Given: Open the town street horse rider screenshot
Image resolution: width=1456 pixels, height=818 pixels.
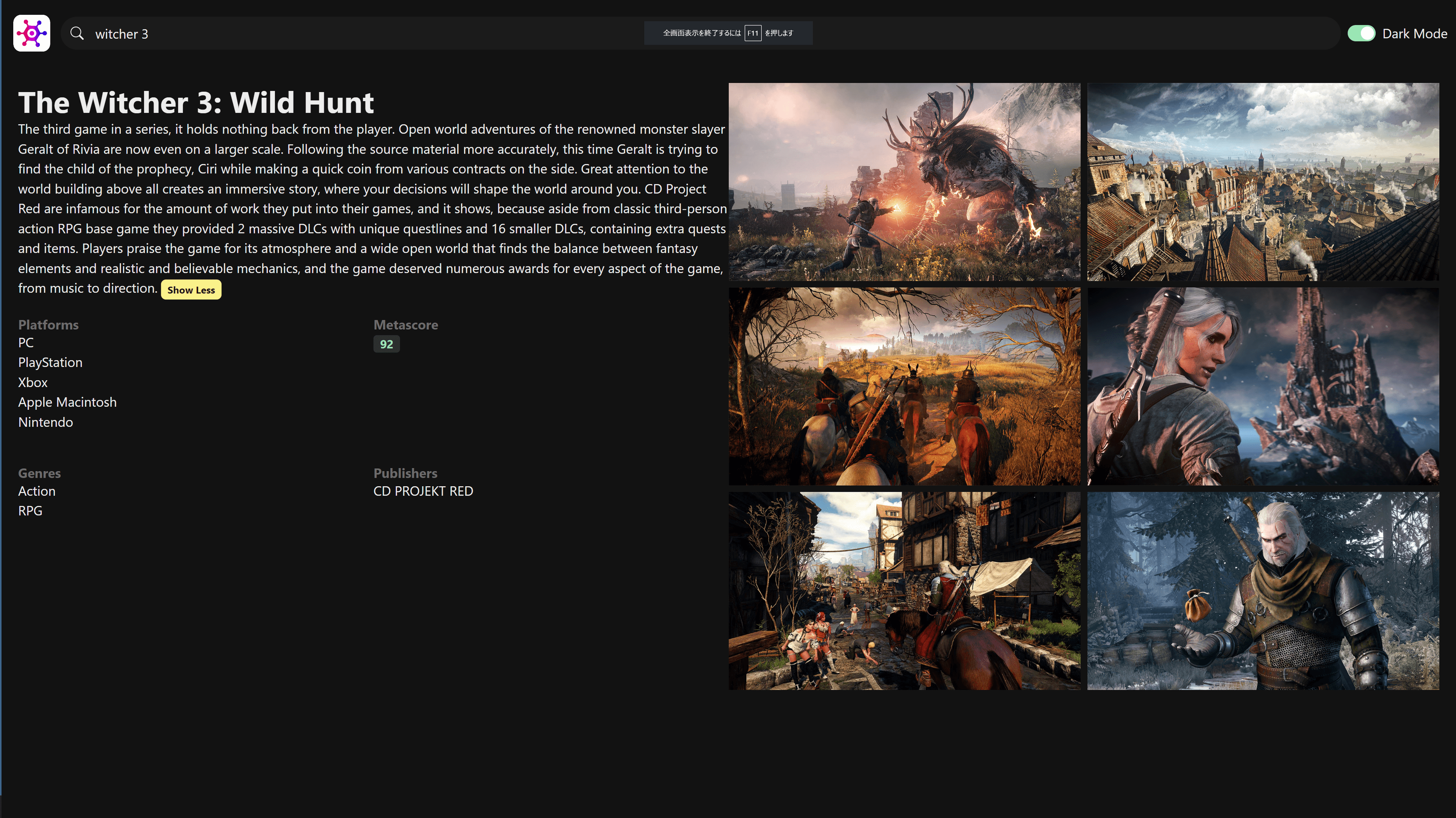Looking at the screenshot, I should (x=904, y=591).
